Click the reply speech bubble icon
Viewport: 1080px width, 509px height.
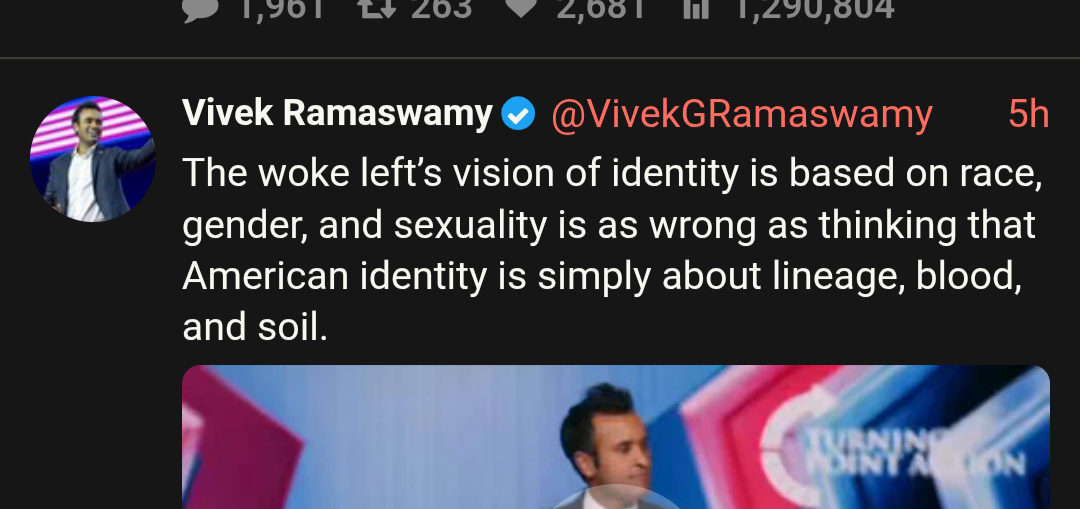[x=201, y=10]
